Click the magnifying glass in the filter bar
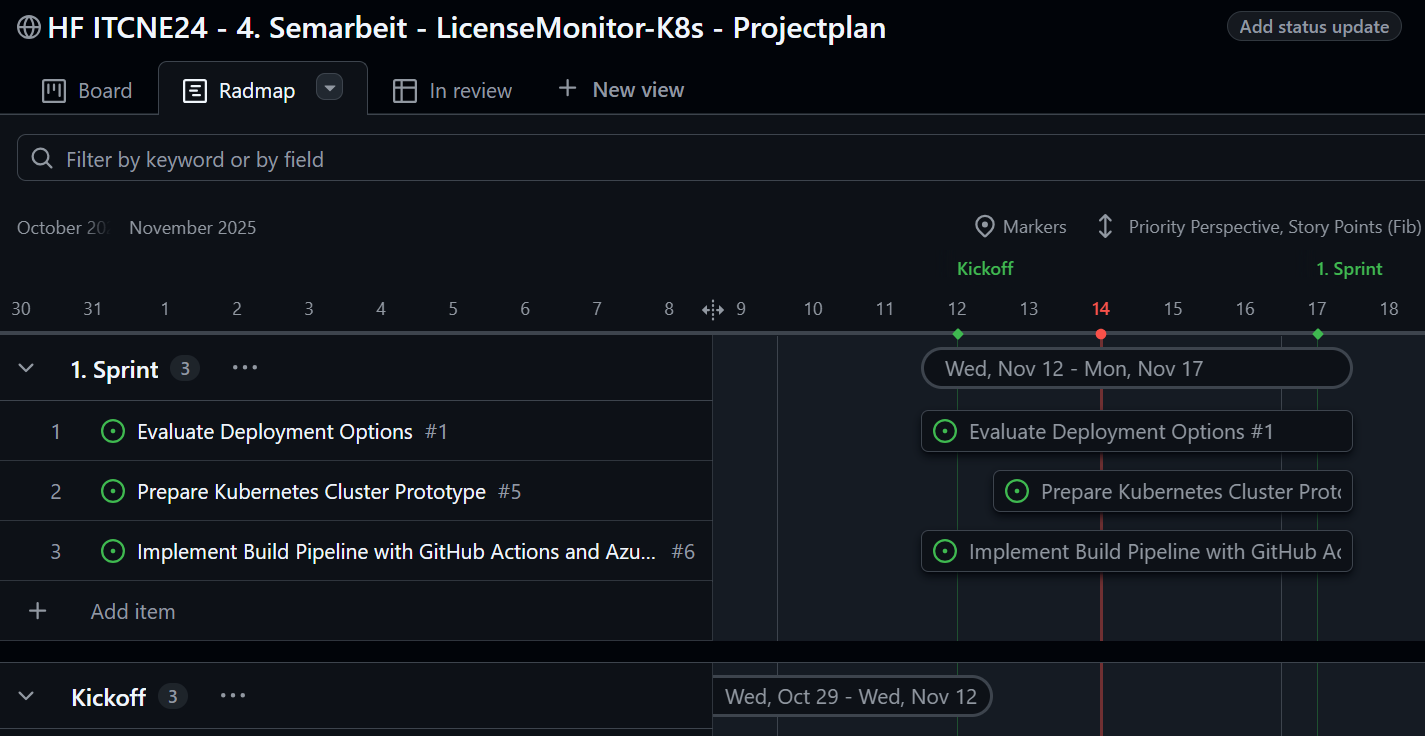Screen dimensions: 1425x736 point(41,156)
